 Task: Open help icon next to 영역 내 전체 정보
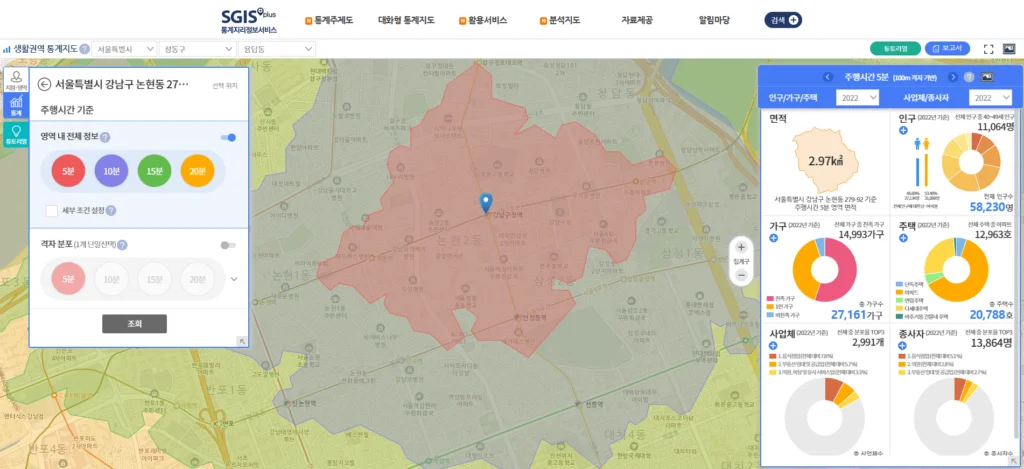[x=105, y=137]
